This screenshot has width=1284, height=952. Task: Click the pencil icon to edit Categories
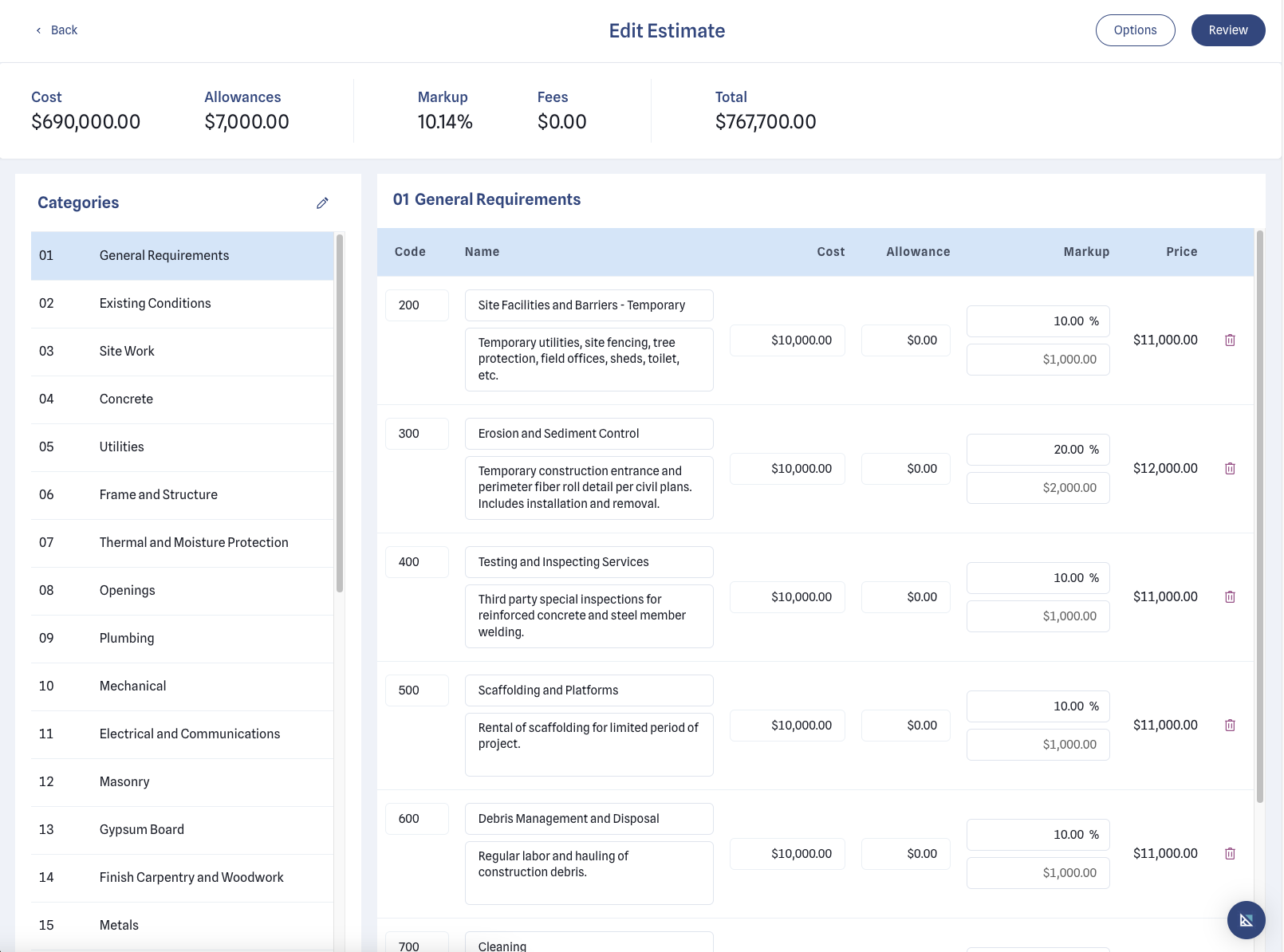[322, 203]
